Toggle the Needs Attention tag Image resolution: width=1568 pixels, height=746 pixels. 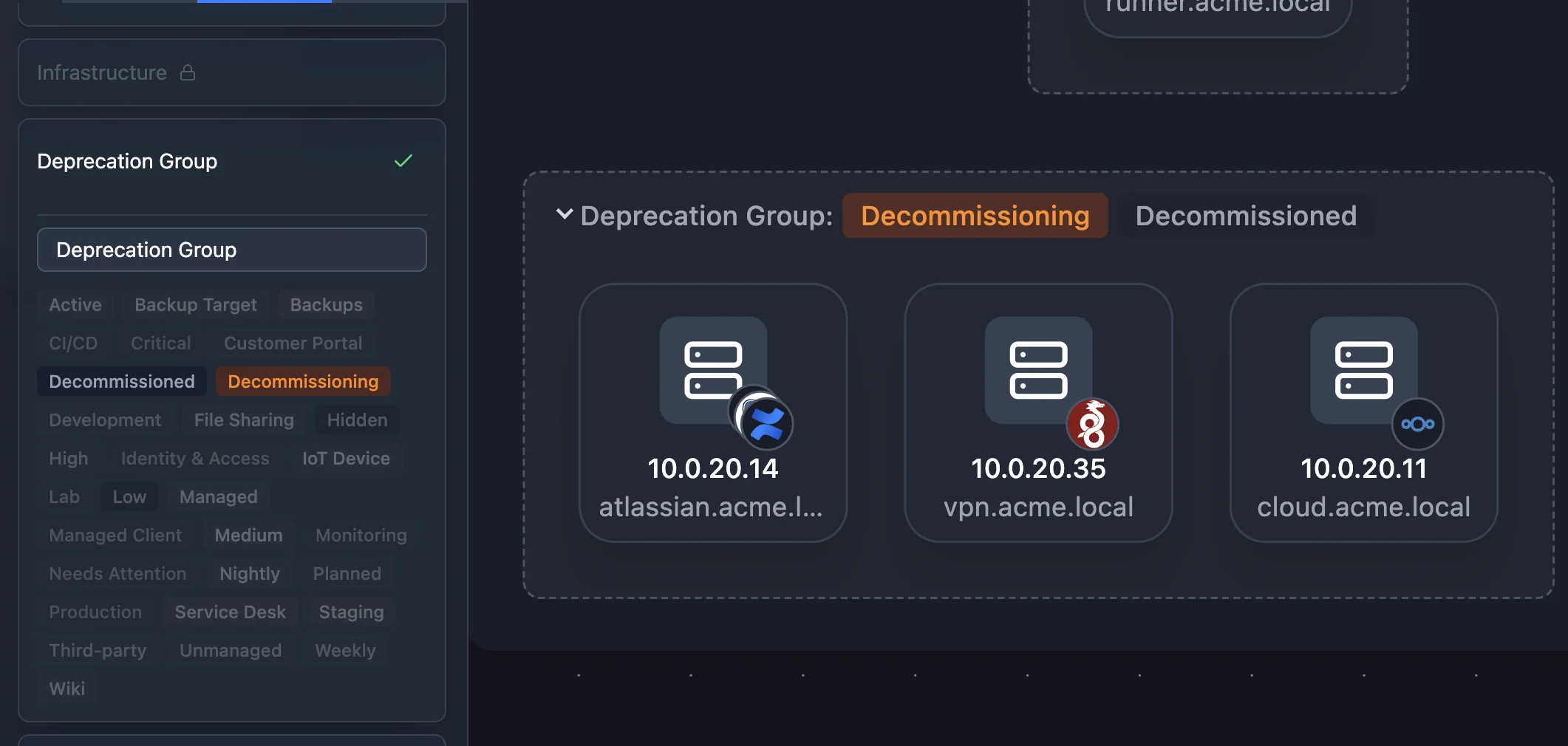pyautogui.click(x=117, y=573)
